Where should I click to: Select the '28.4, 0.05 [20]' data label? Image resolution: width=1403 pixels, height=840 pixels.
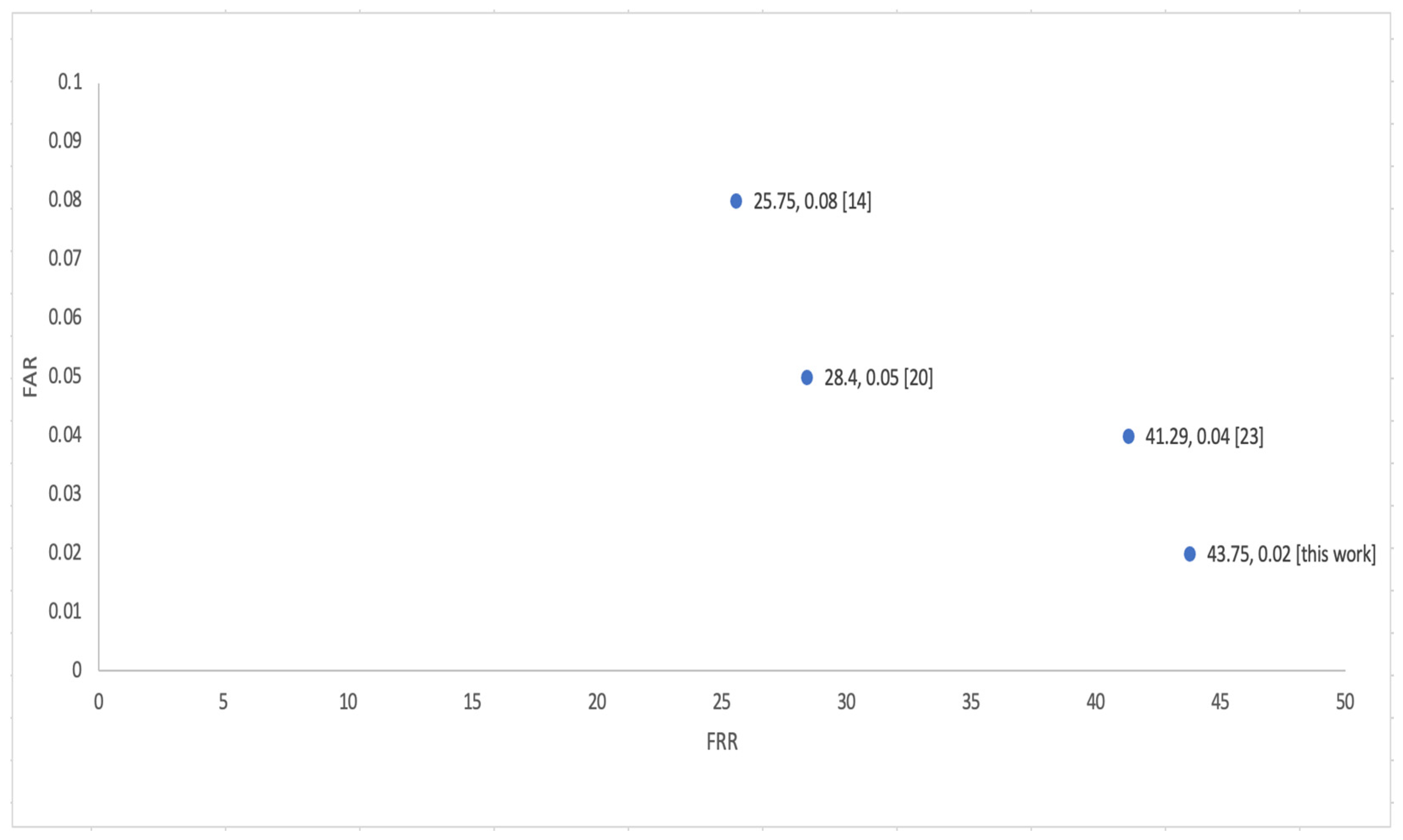(878, 378)
